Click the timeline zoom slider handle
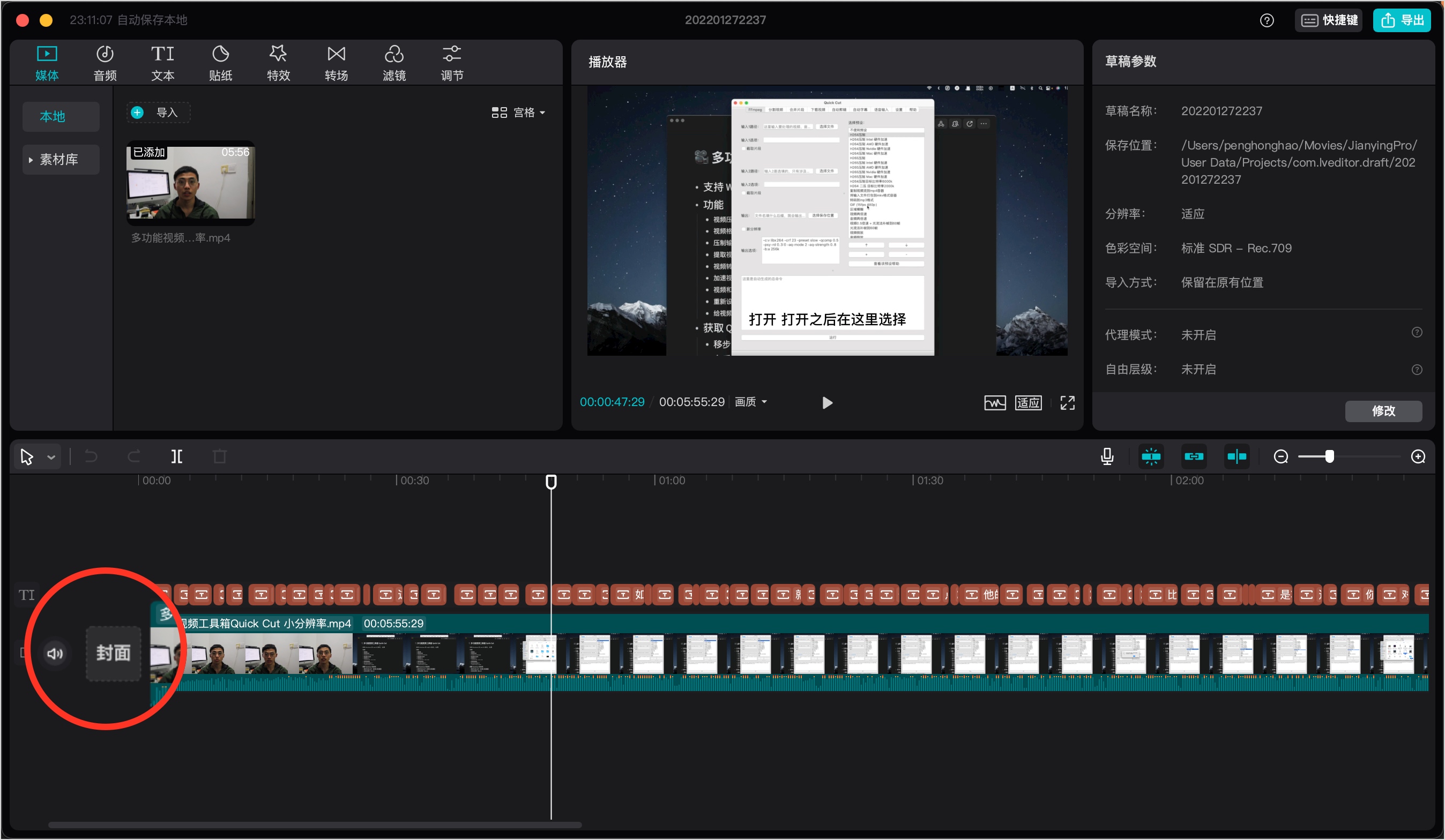1445x840 pixels. (x=1329, y=456)
